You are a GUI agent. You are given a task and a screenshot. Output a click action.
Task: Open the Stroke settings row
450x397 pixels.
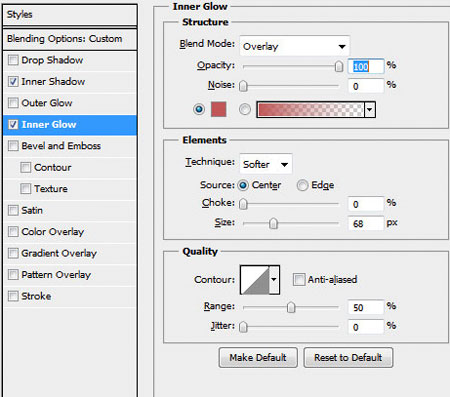70,296
